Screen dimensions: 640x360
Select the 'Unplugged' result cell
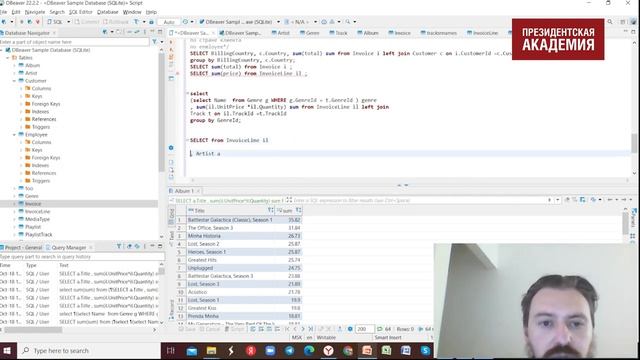231,268
